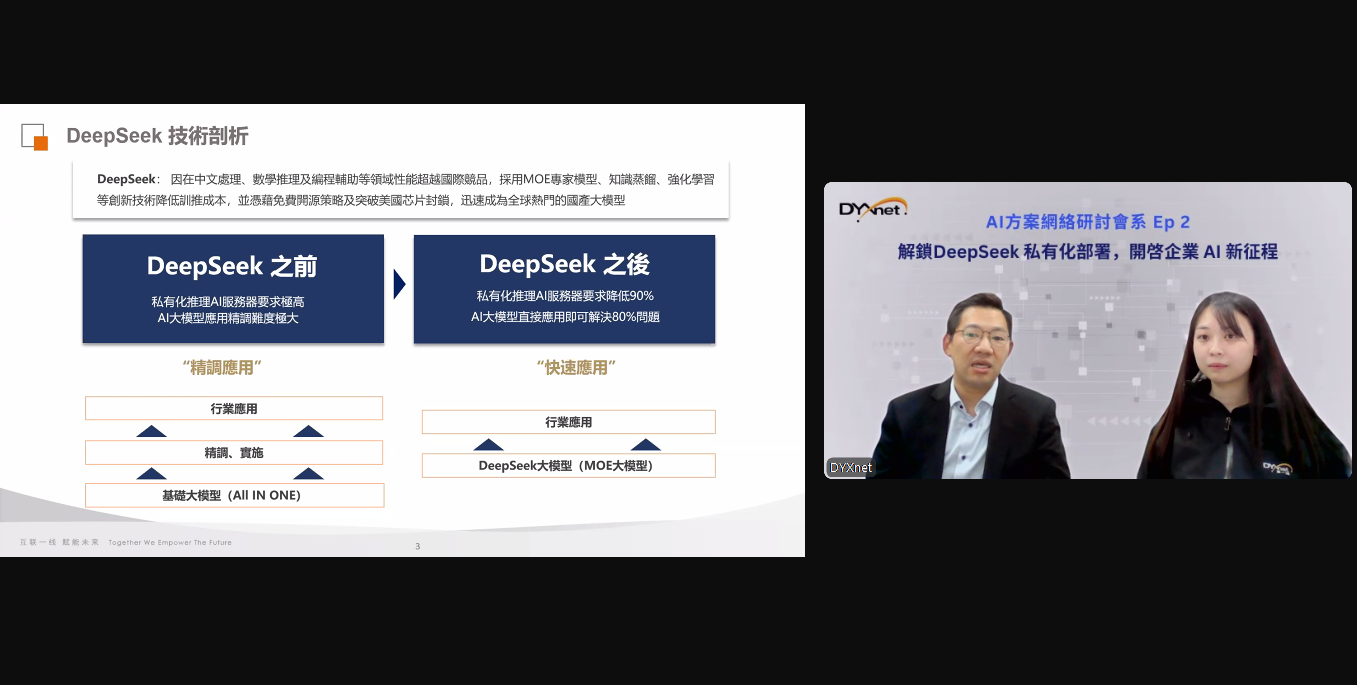
Task: Click the '行業應用' box under 精調應用
Action: (x=234, y=408)
